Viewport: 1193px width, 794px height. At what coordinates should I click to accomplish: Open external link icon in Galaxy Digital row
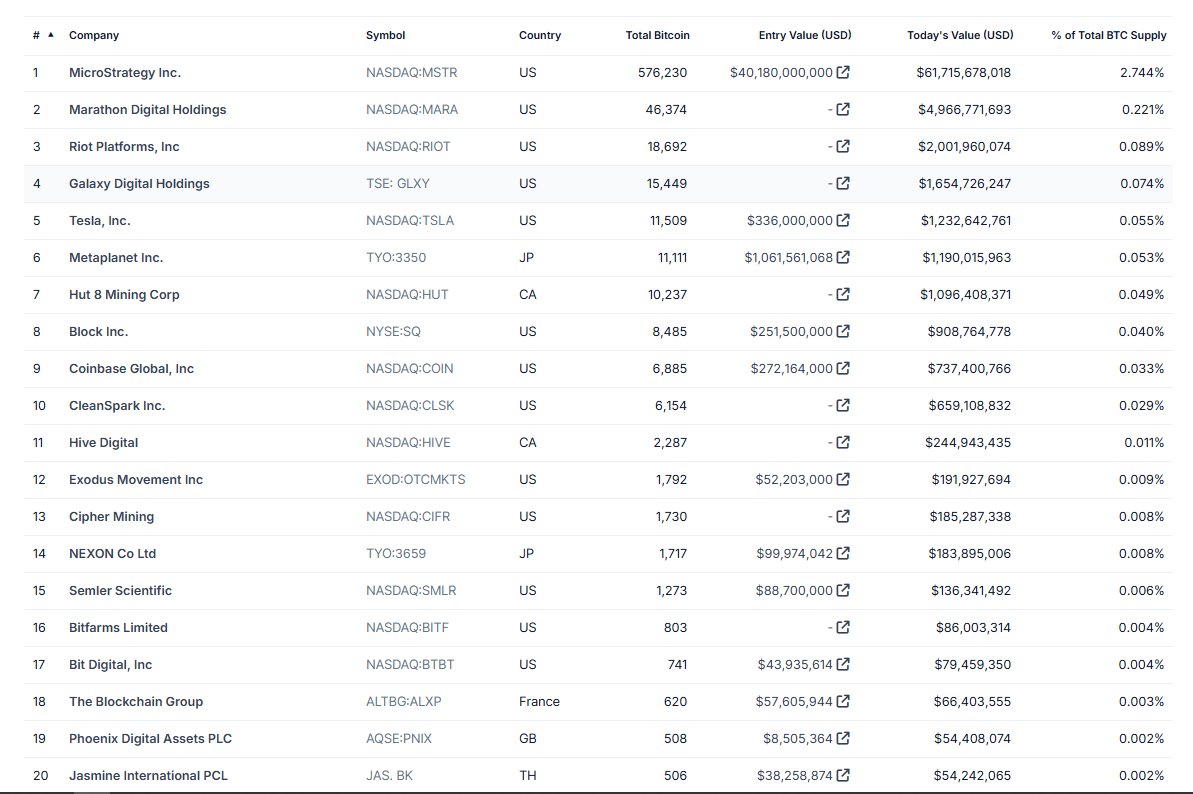click(843, 183)
